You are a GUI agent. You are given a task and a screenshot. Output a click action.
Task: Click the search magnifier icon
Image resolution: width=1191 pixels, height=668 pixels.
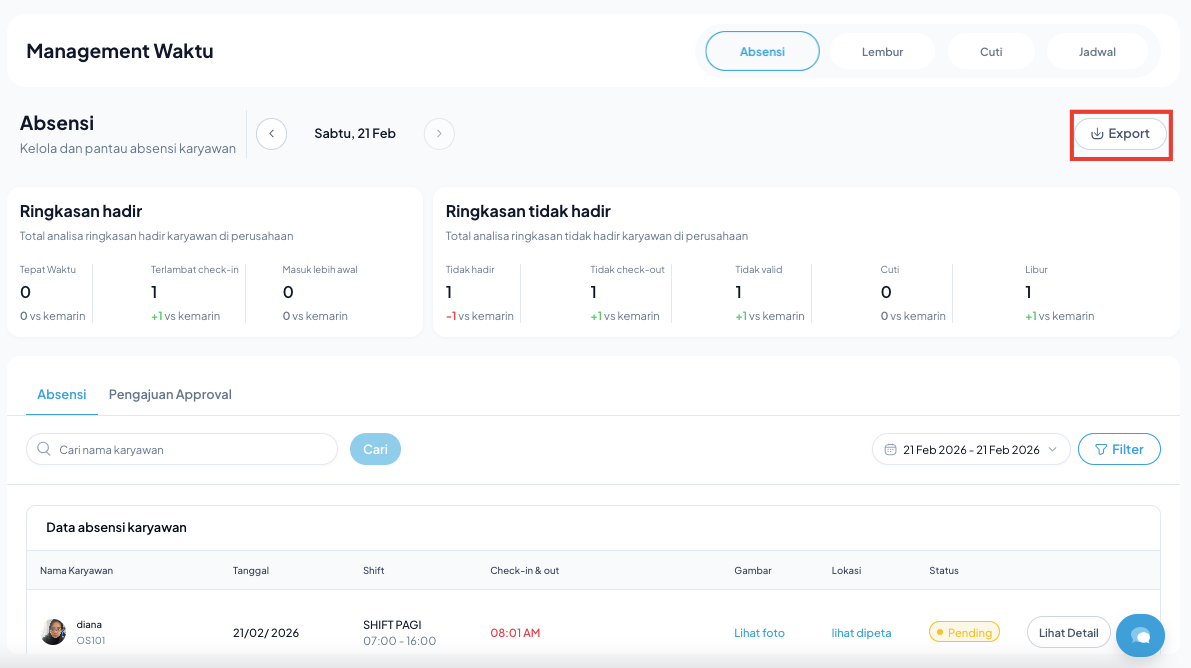click(x=44, y=450)
